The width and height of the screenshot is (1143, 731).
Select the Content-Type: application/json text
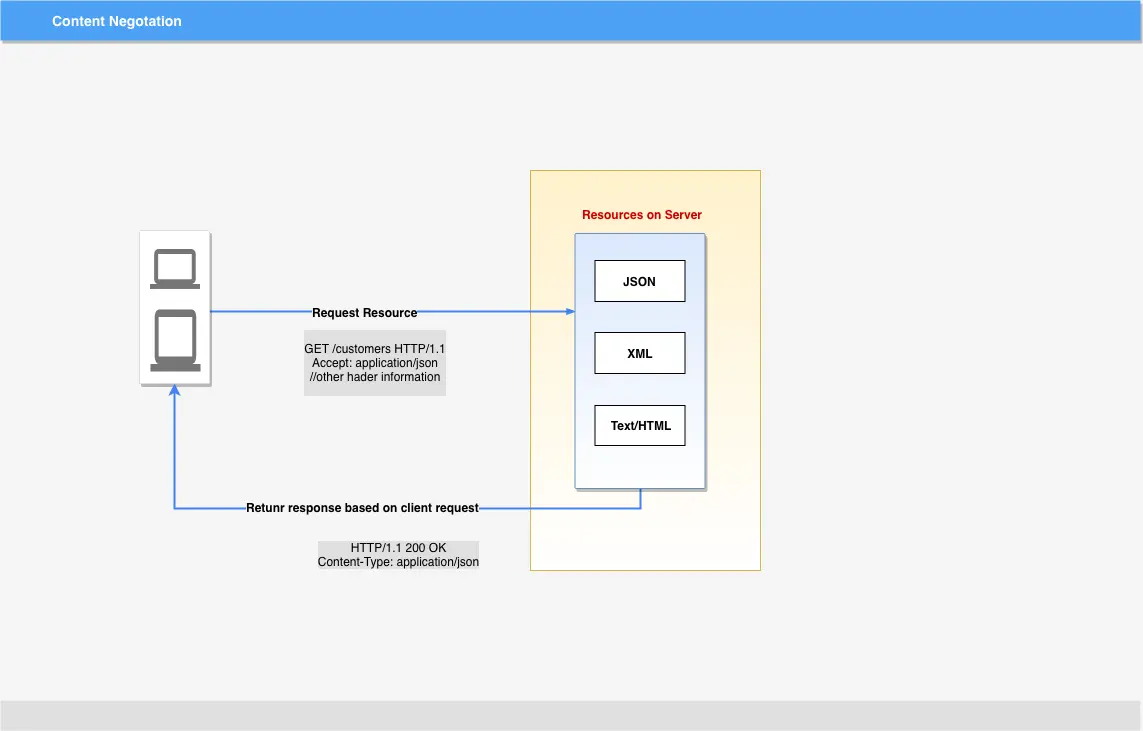(398, 562)
